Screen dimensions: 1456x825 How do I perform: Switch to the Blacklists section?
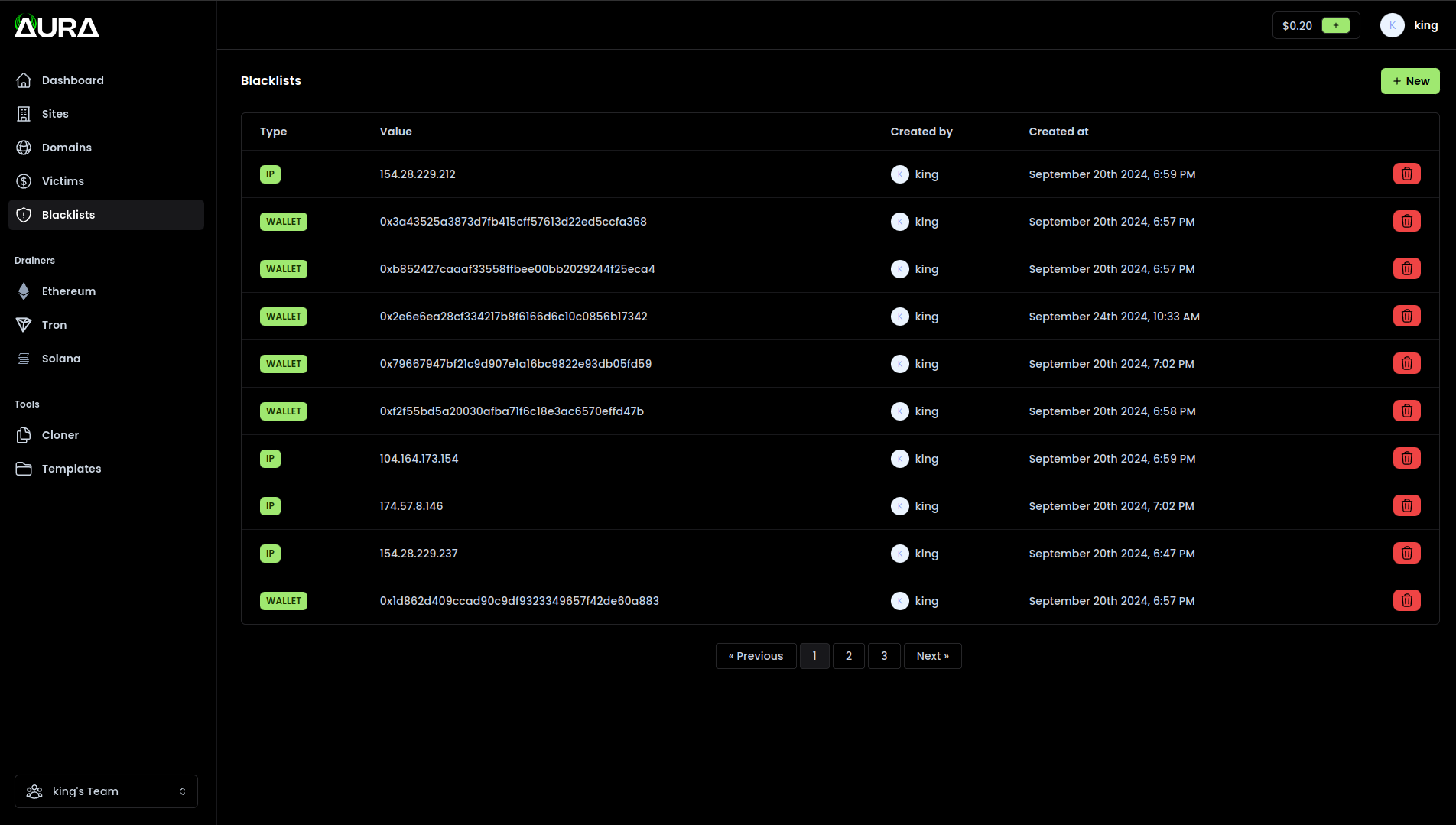click(x=68, y=215)
